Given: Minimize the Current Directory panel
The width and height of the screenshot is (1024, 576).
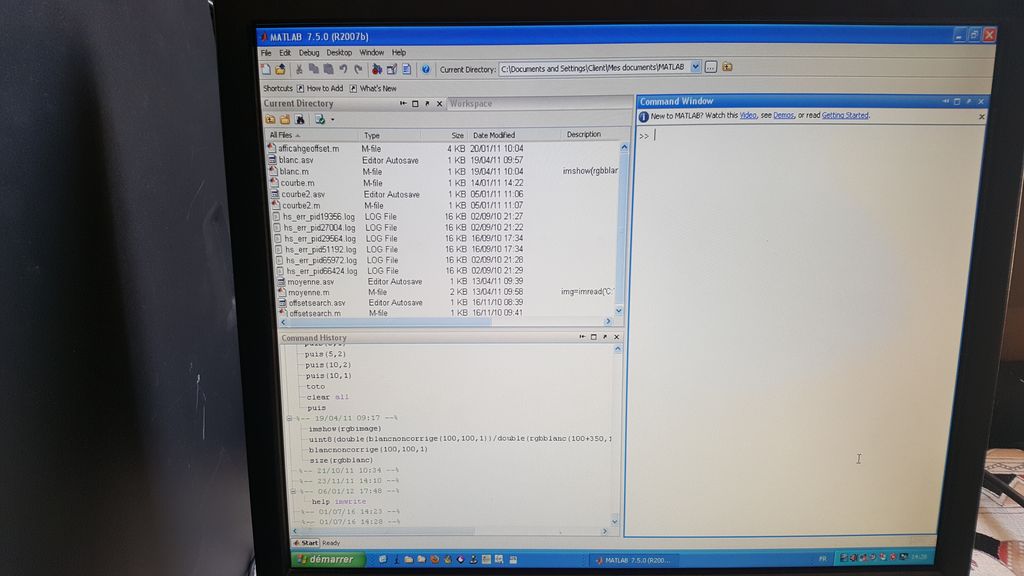Looking at the screenshot, I should (x=403, y=103).
